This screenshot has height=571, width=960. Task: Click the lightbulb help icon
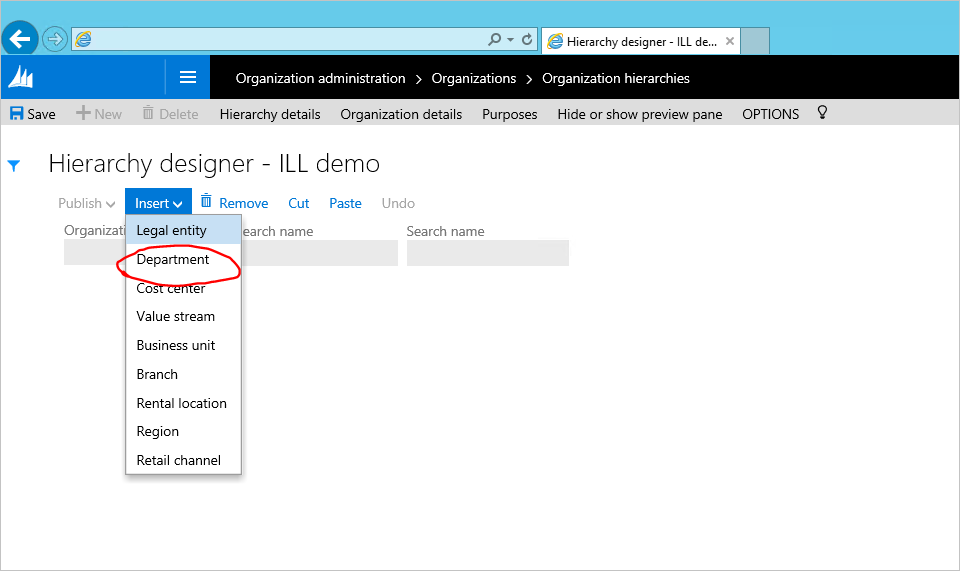click(822, 113)
